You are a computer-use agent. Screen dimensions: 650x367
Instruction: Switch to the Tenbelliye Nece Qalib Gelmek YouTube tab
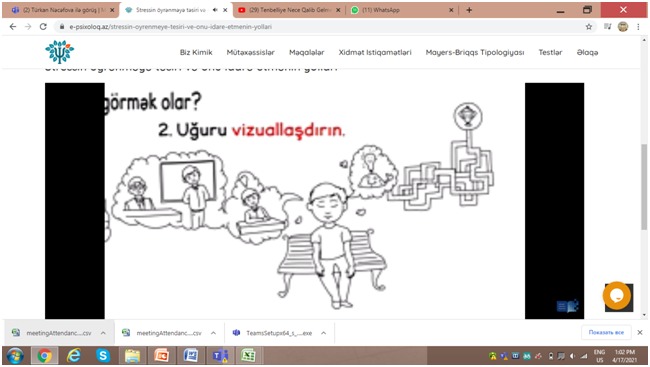click(x=289, y=10)
